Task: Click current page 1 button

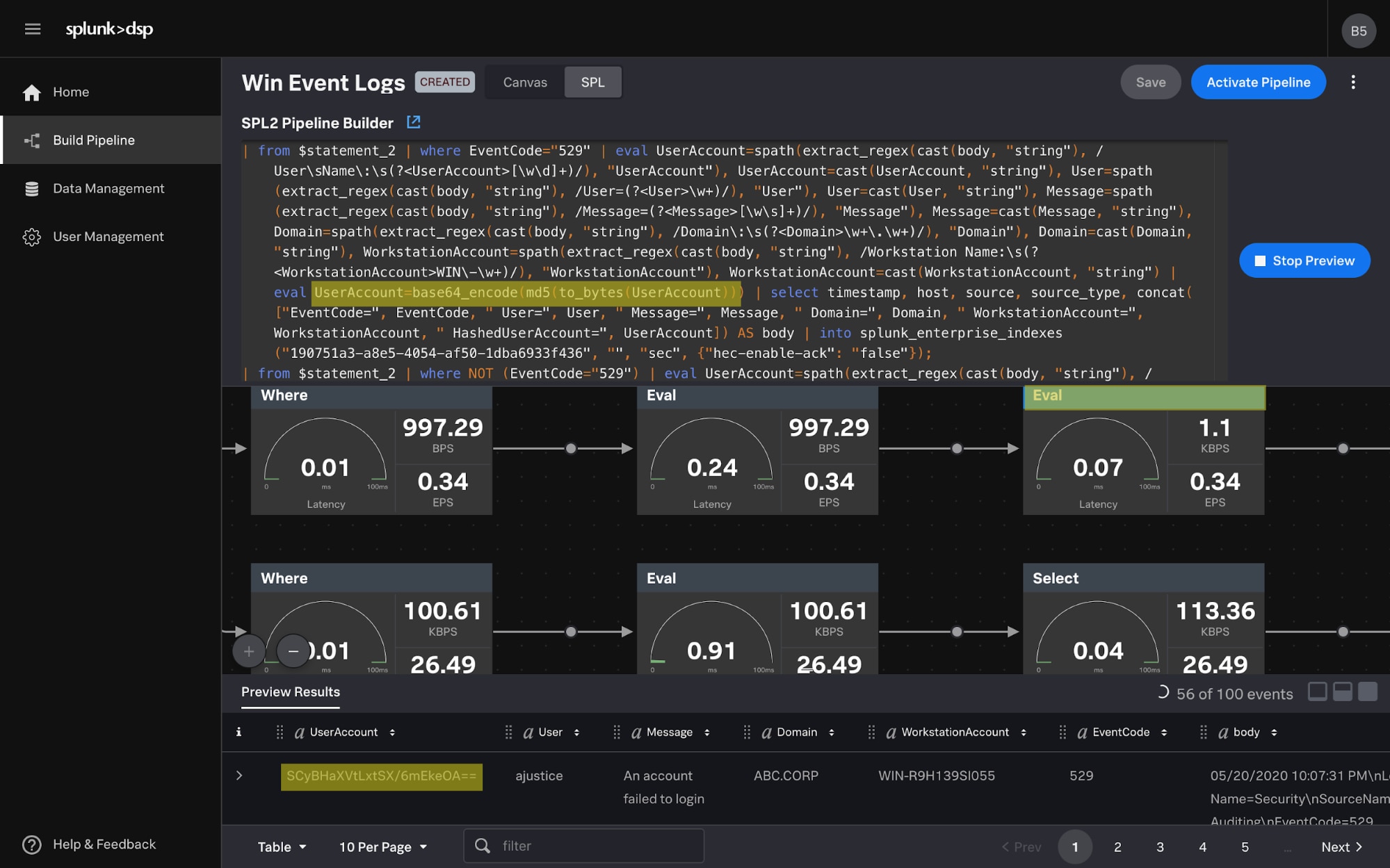Action: click(x=1075, y=846)
